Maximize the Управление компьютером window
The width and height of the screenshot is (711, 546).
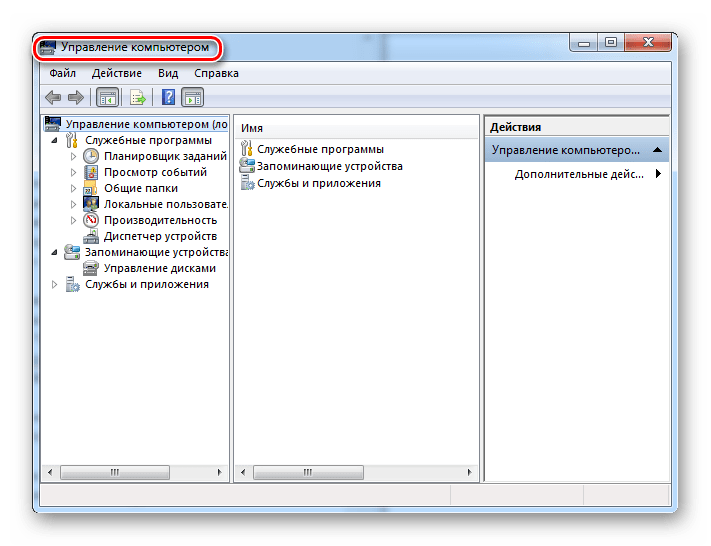(611, 43)
